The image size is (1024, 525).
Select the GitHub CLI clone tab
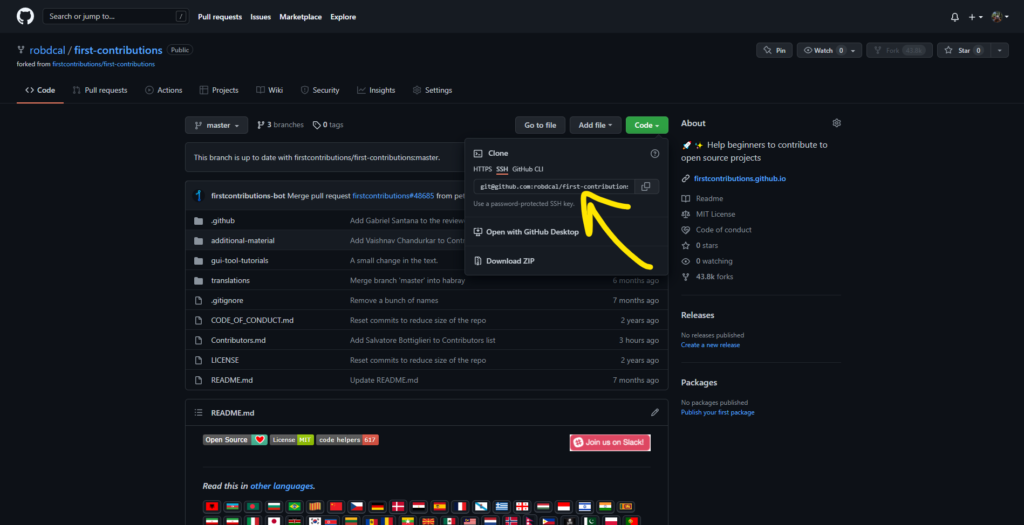click(x=528, y=169)
